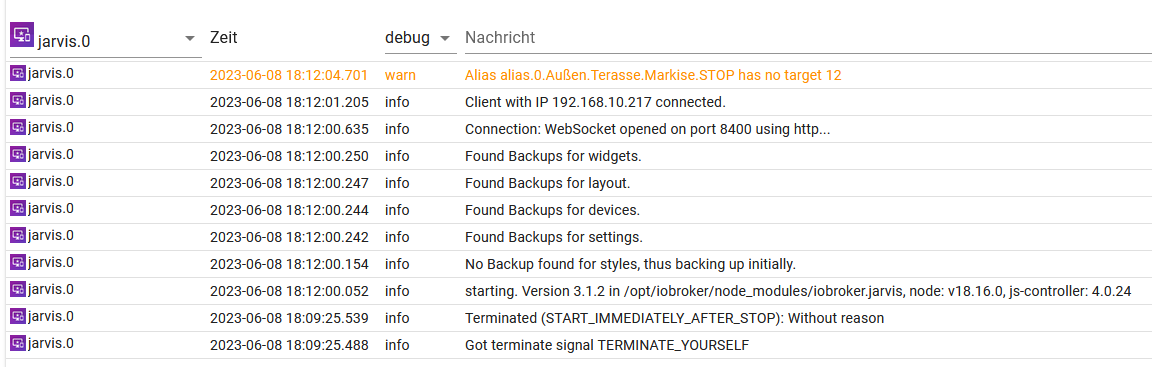Open the jarvis.0 source filter dropdown arrow

(190, 38)
